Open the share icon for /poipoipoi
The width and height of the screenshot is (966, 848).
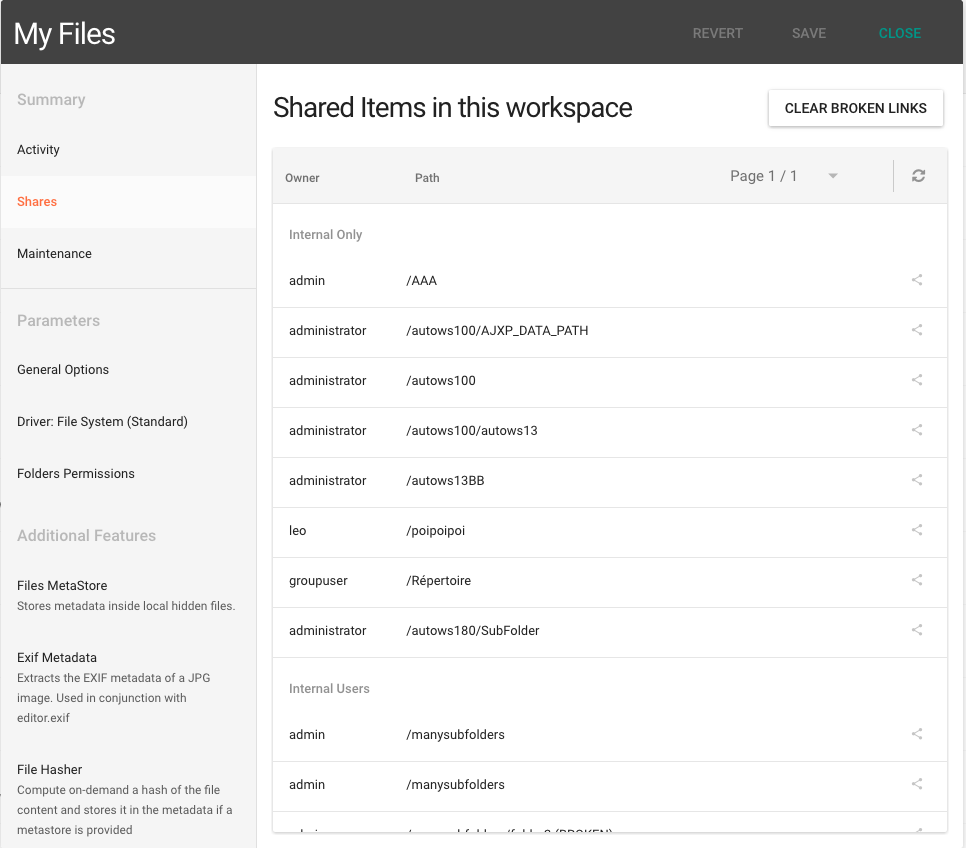coord(917,530)
